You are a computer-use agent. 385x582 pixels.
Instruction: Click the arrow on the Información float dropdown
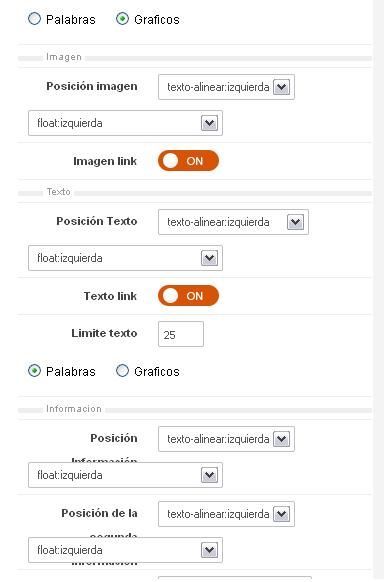pos(209,475)
